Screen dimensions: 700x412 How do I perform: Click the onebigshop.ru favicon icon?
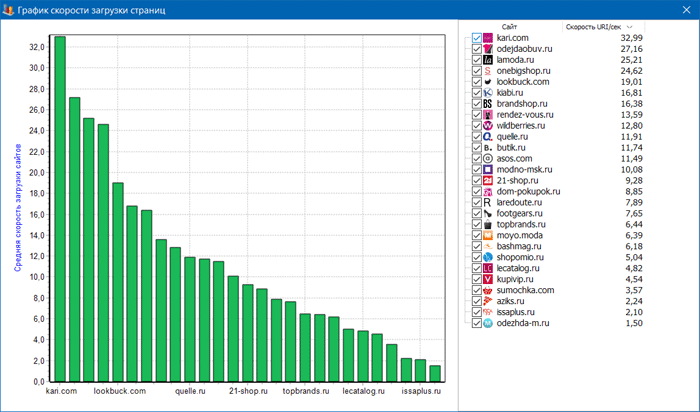[488, 71]
